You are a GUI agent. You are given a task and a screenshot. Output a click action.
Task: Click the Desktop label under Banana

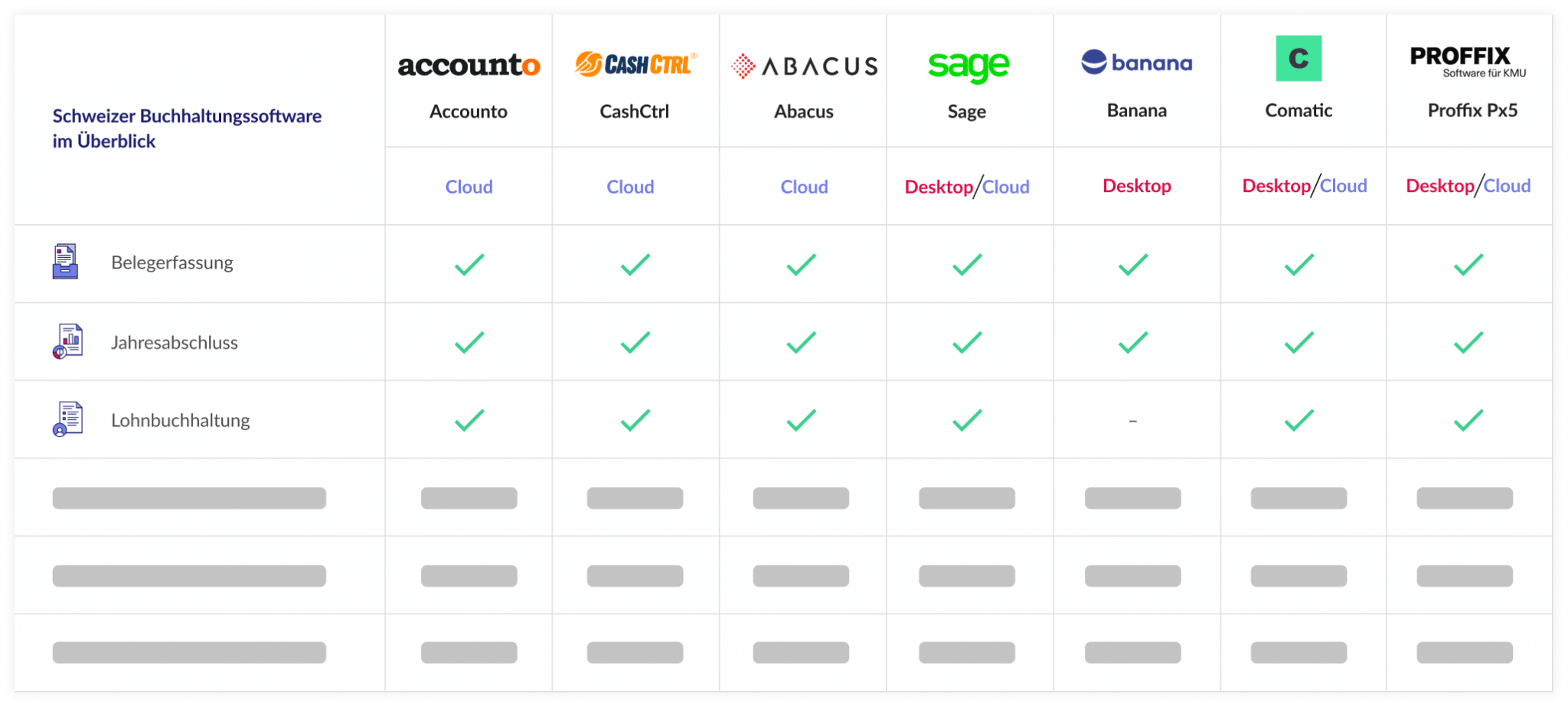pyautogui.click(x=1136, y=186)
